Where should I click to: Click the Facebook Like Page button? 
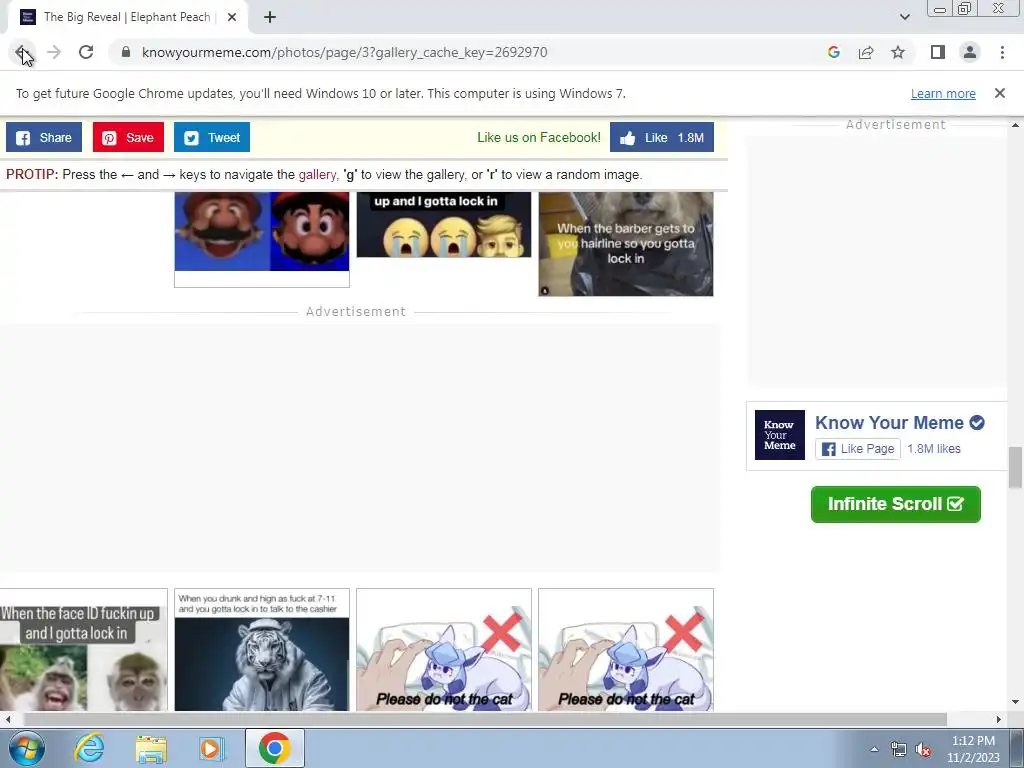[x=857, y=449]
